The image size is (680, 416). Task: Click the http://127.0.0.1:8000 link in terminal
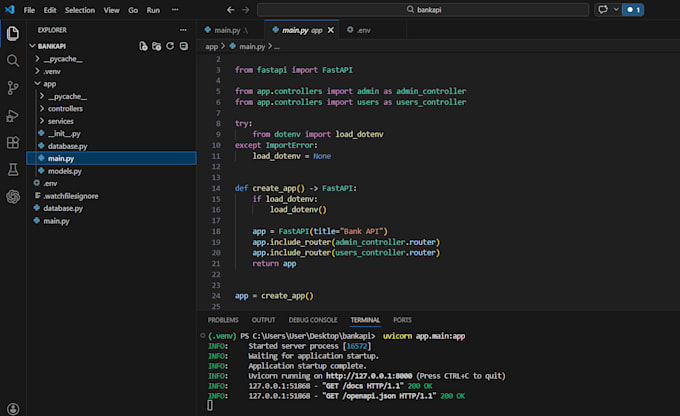click(x=369, y=376)
